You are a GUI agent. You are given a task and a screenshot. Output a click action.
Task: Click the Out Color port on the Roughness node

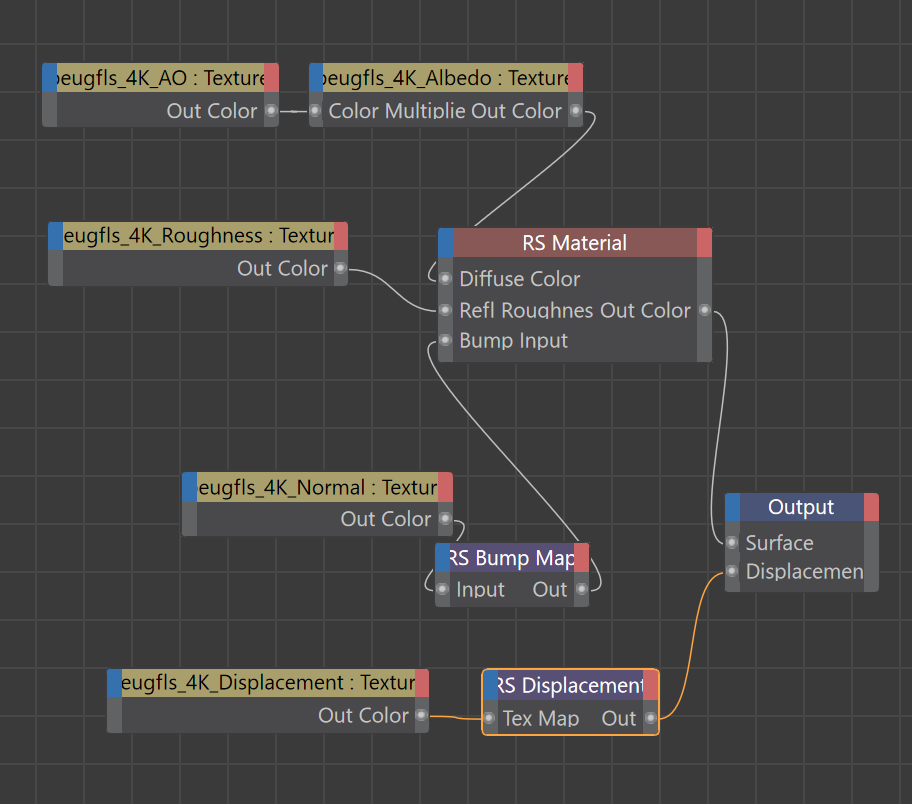(x=339, y=268)
